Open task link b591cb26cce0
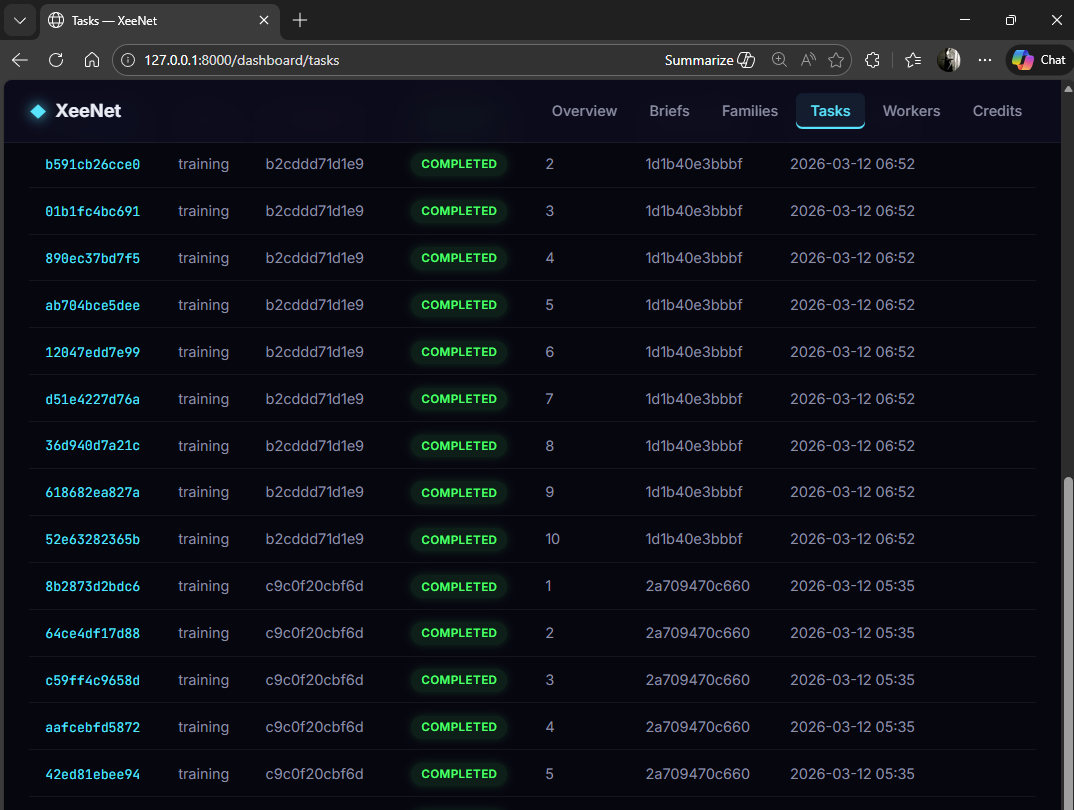Screen dimensions: 1074x810 (93, 164)
